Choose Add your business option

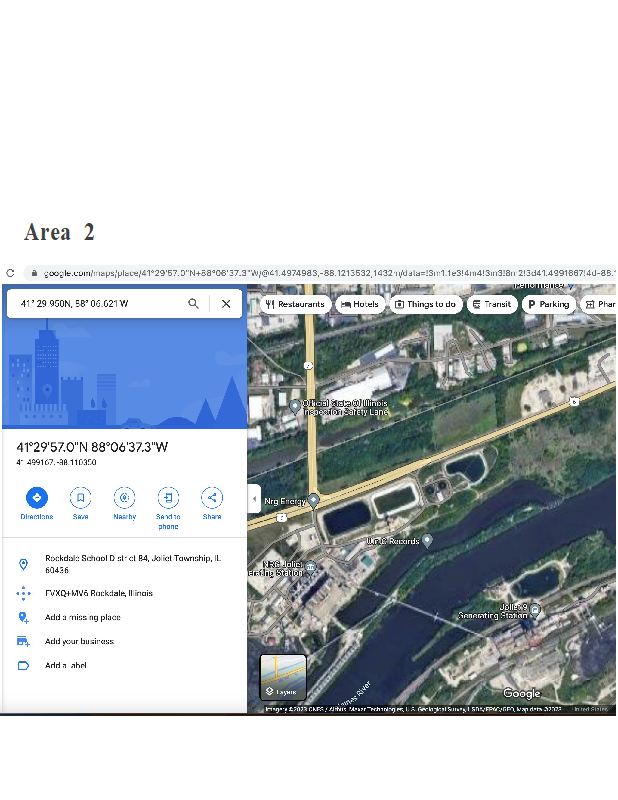coord(79,641)
